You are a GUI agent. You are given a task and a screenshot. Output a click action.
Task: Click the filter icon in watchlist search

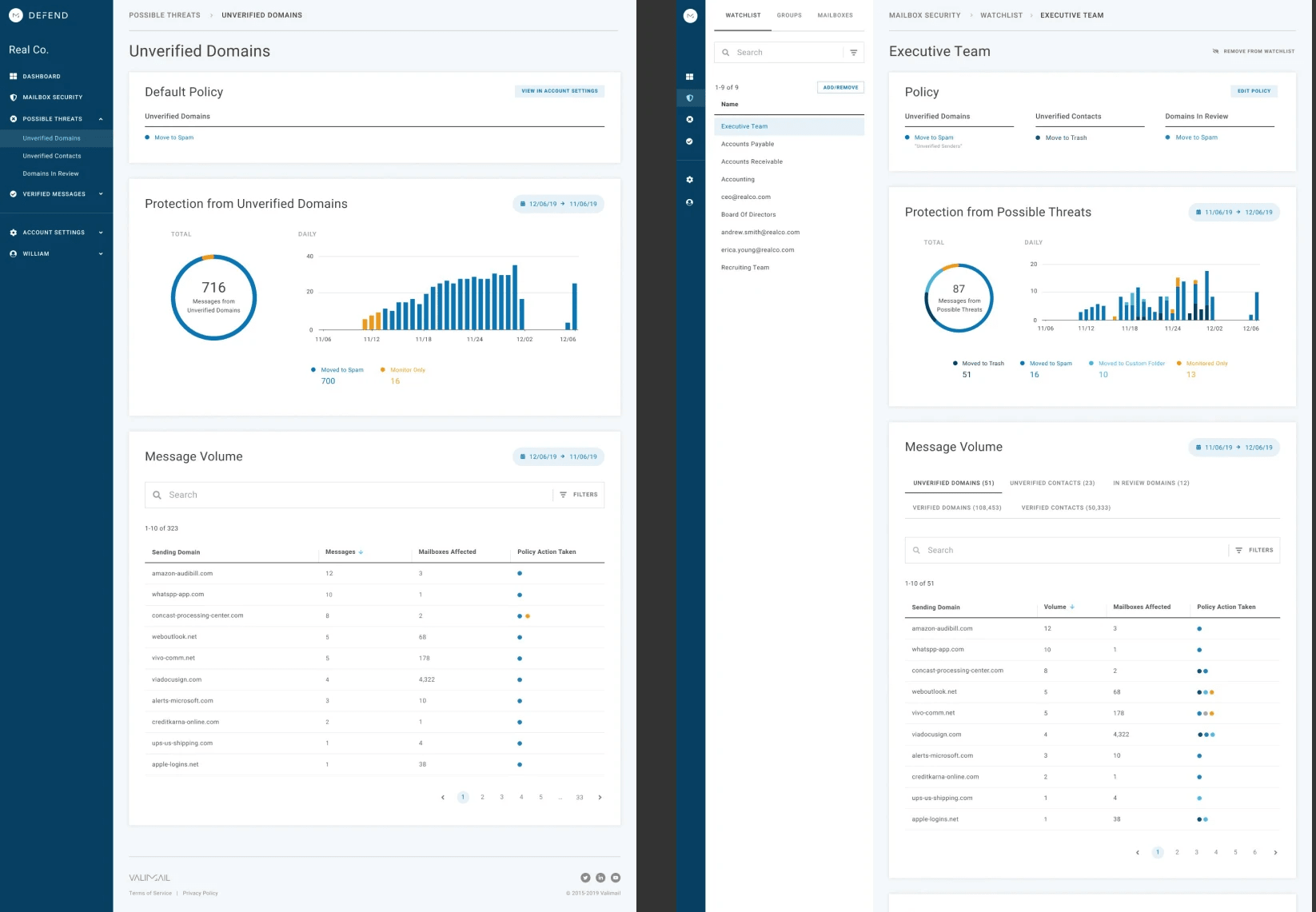coord(853,53)
